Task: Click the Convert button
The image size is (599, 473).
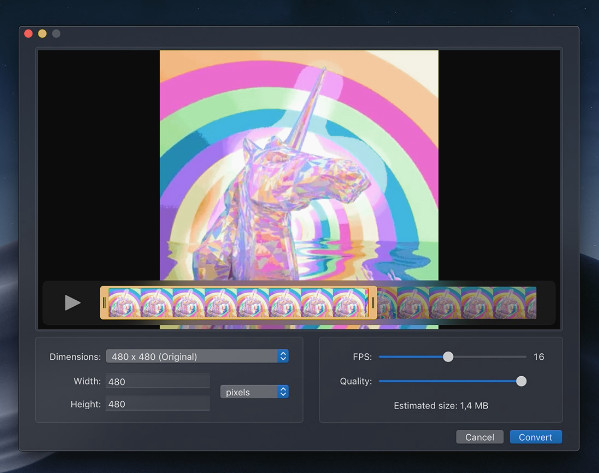Action: click(x=536, y=437)
